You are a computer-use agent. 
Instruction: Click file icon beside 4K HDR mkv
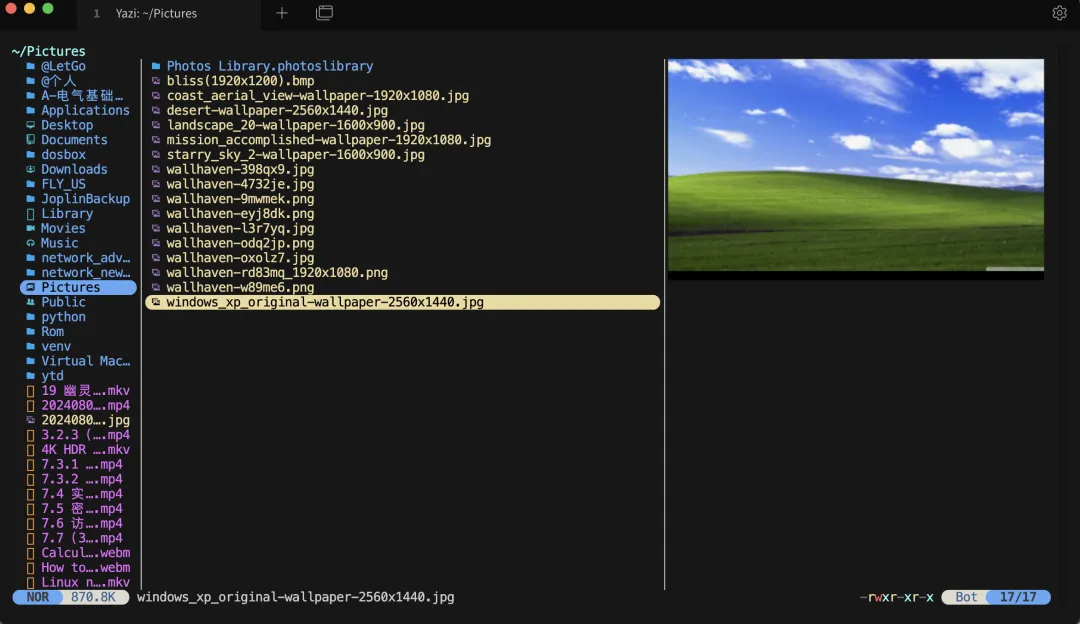tap(30, 450)
